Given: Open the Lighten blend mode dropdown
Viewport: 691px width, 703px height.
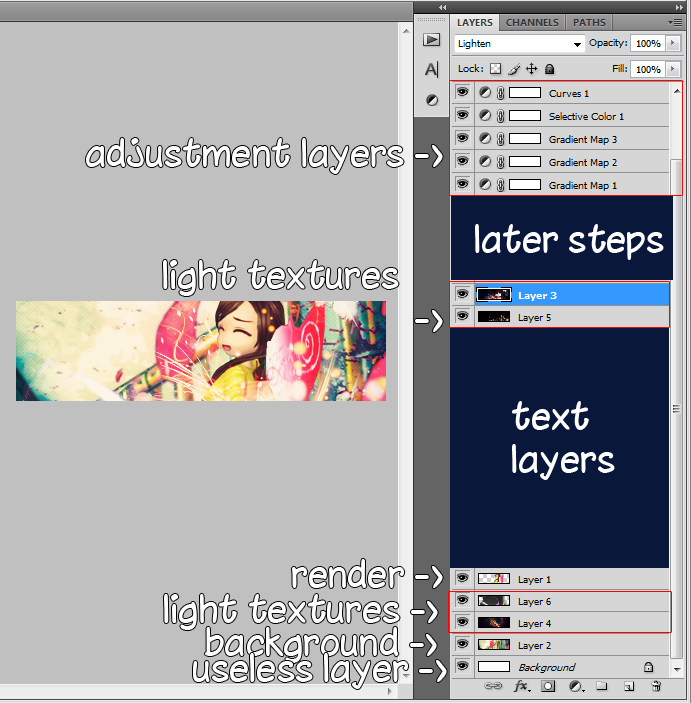Looking at the screenshot, I should click(519, 43).
